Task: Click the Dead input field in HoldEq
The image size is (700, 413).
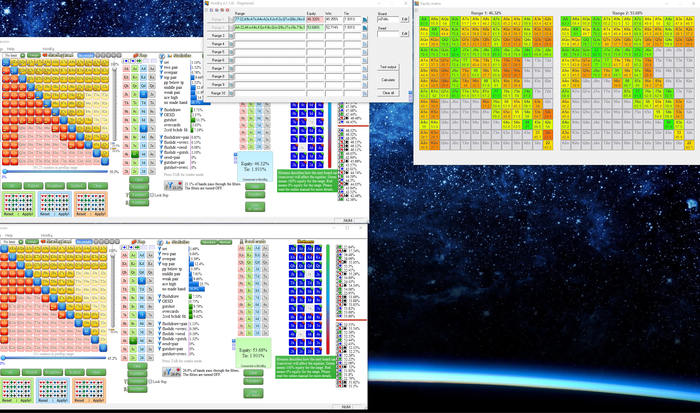Action: click(388, 33)
